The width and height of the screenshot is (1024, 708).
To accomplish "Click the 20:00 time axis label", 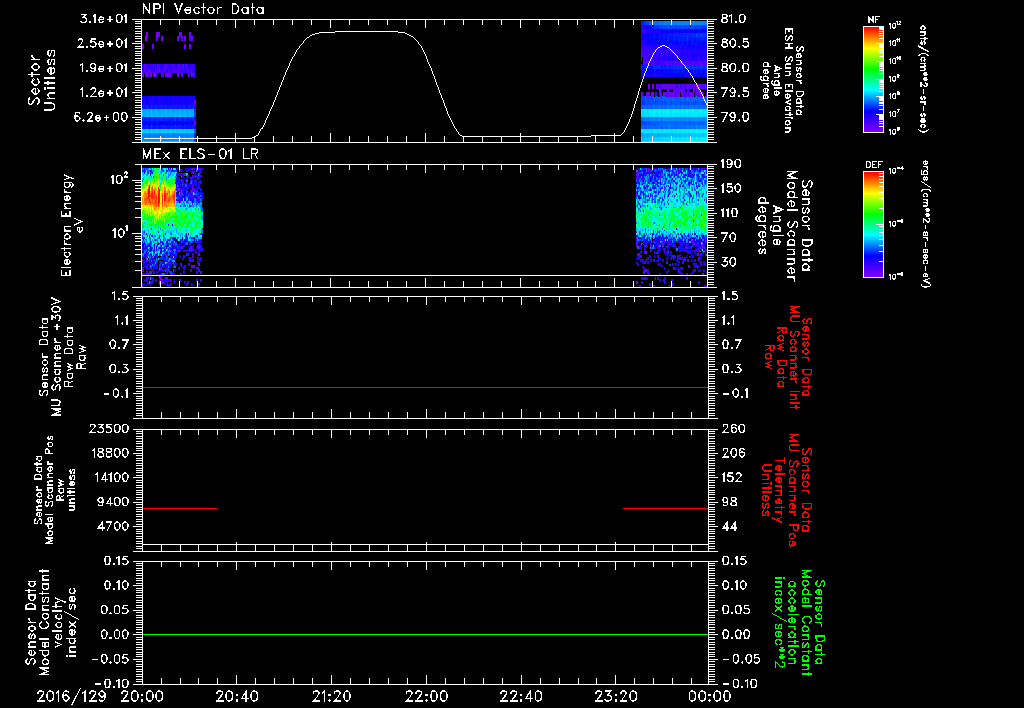I will [x=142, y=696].
